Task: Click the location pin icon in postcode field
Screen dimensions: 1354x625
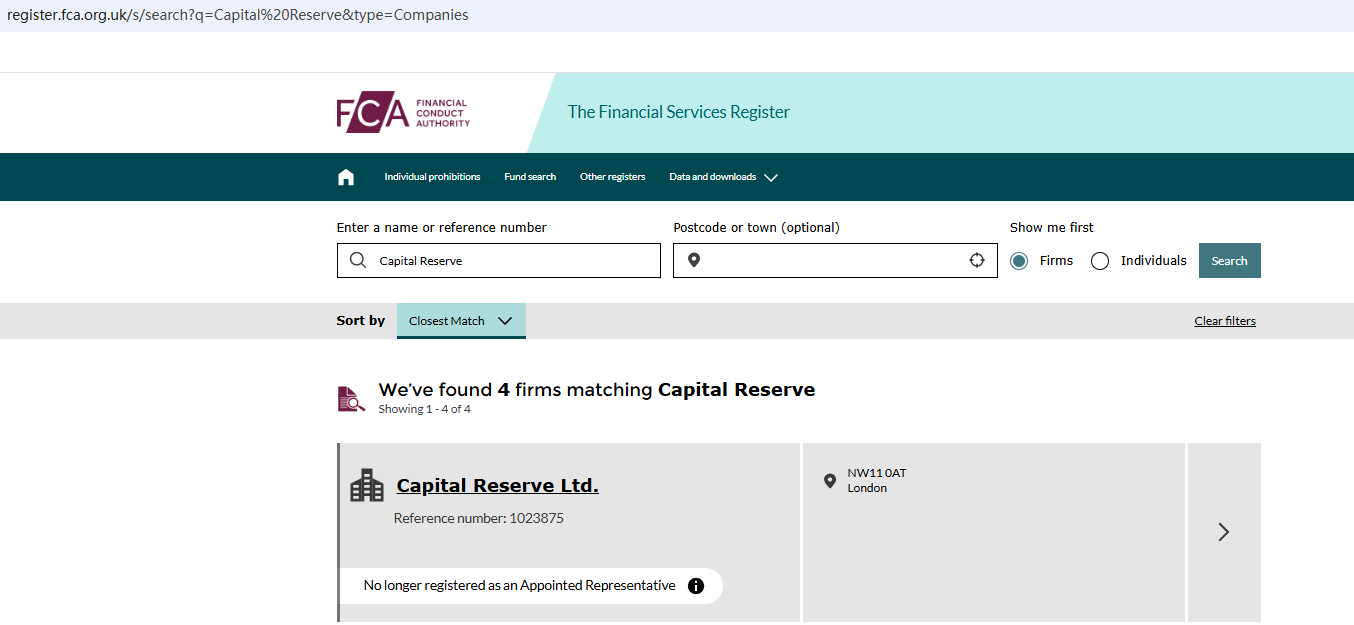Action: [694, 261]
